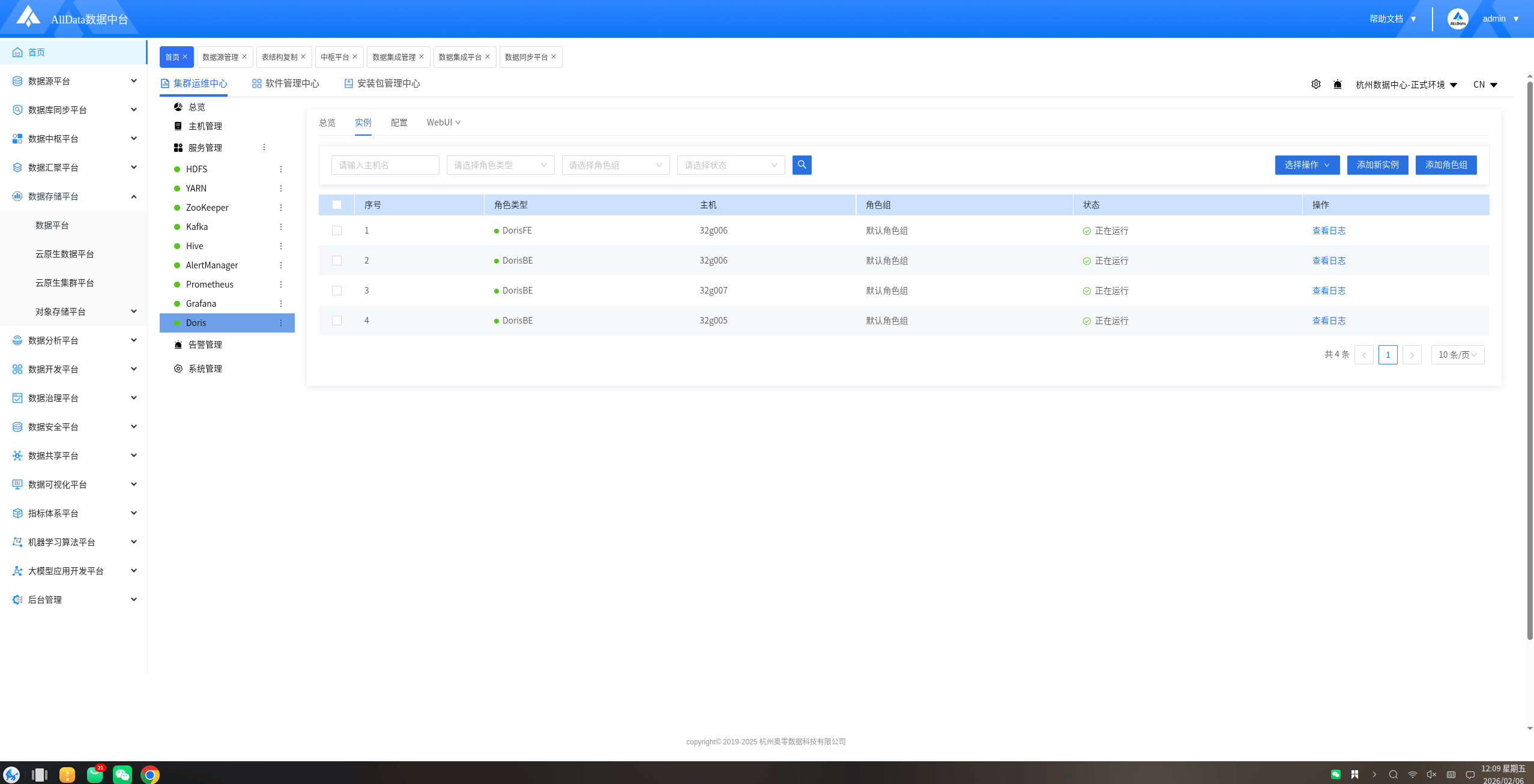Click the 请输入主机名 input field
1534x784 pixels.
(x=385, y=165)
